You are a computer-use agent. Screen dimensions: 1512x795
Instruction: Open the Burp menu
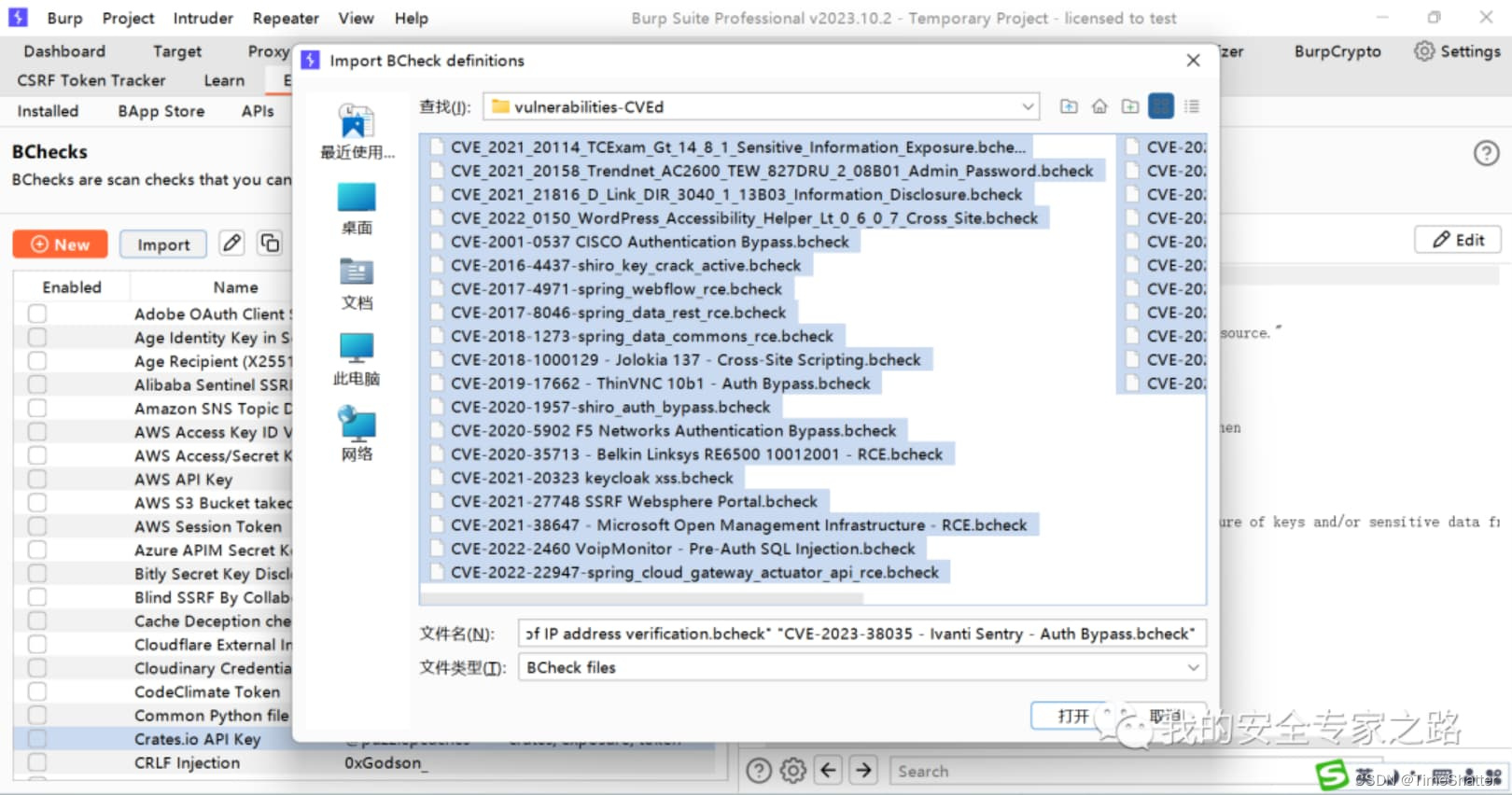[x=64, y=18]
